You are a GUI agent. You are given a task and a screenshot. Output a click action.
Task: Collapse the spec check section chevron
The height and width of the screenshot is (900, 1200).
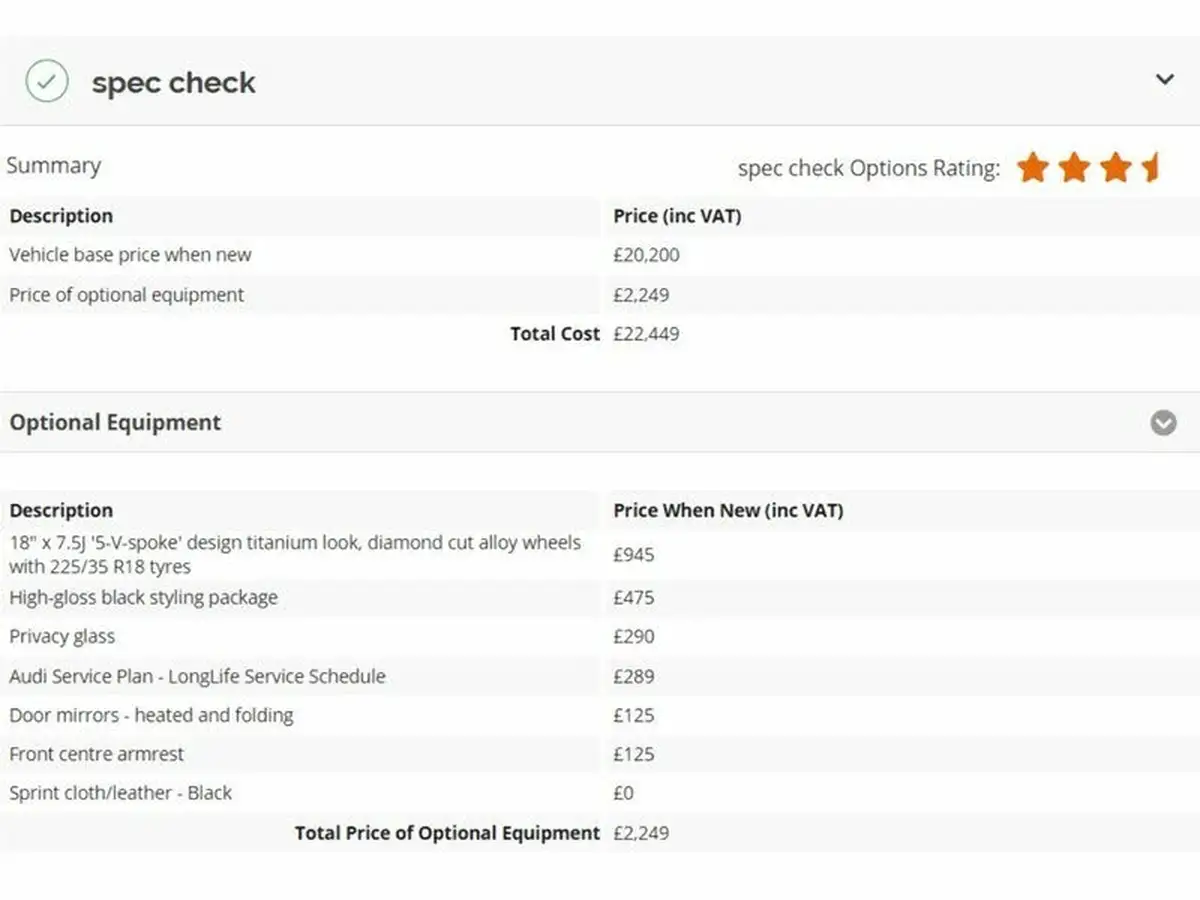1164,79
